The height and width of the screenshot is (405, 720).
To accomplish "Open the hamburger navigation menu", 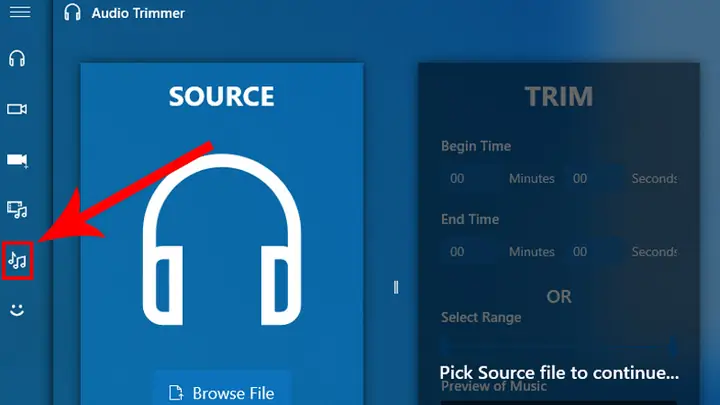I will coord(20,12).
